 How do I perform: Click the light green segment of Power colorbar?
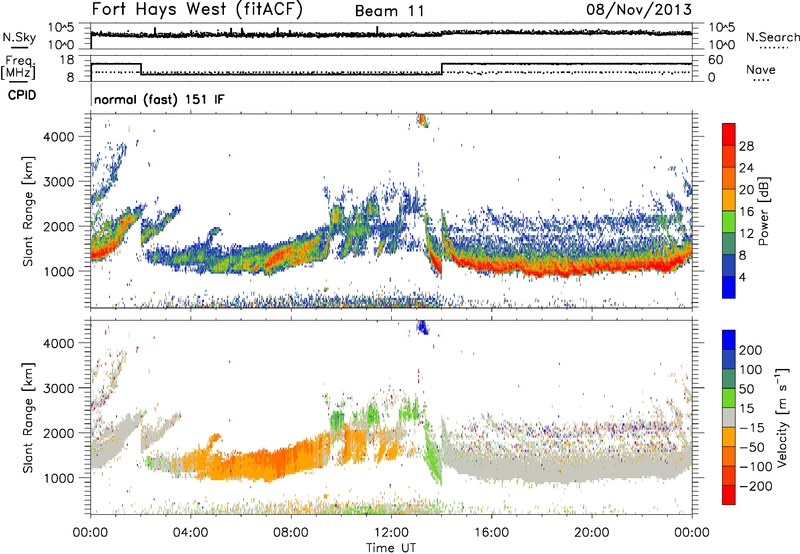(x=729, y=222)
